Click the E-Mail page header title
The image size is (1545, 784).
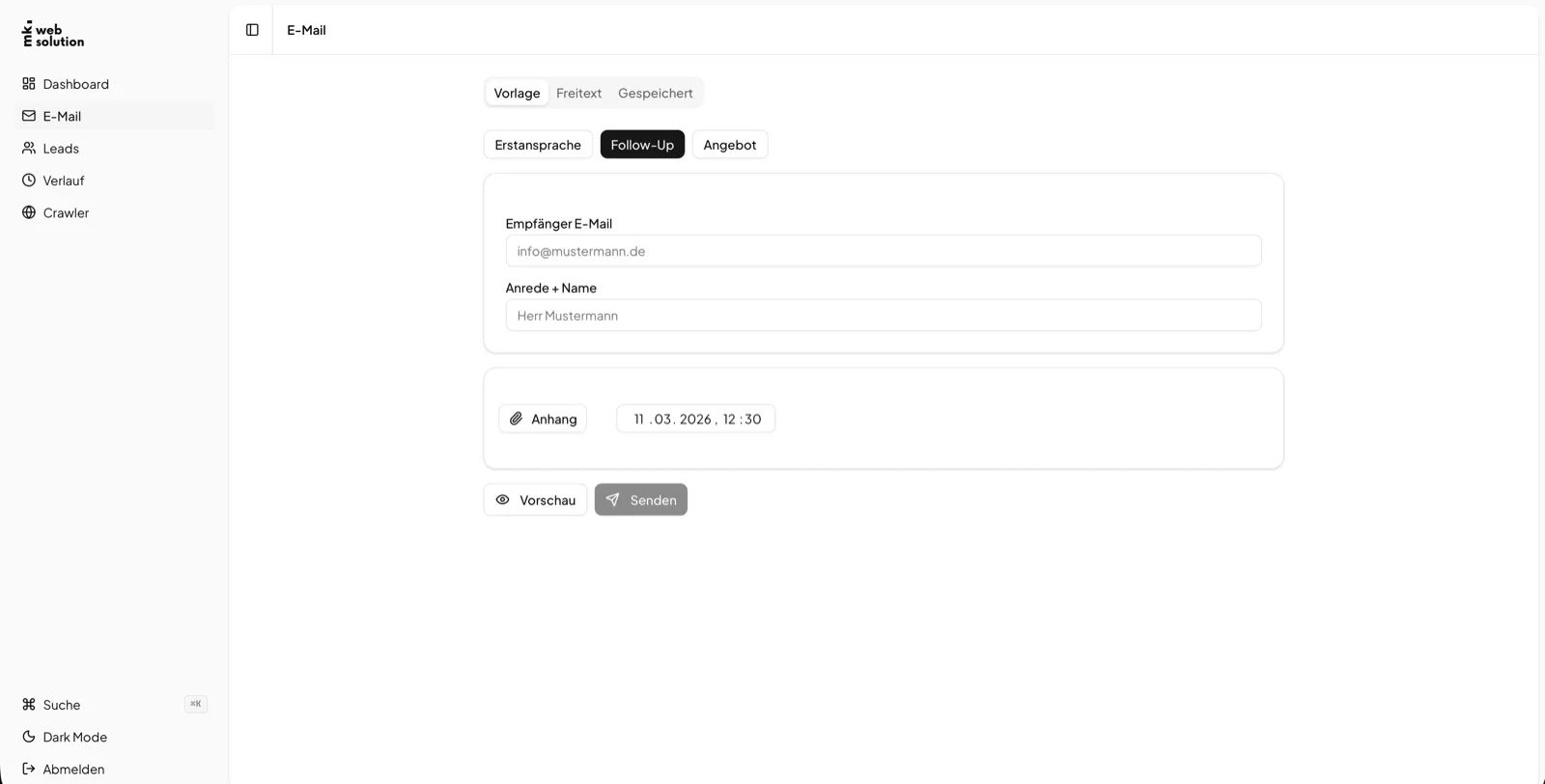(x=306, y=30)
